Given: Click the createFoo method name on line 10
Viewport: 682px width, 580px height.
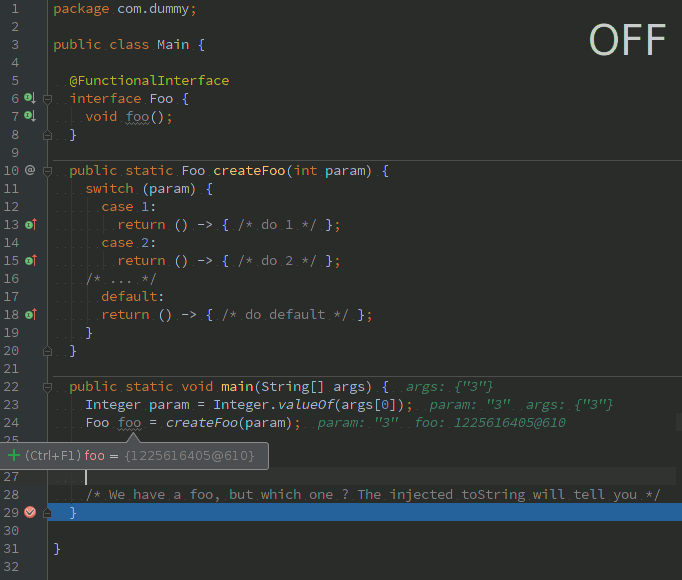Looking at the screenshot, I should pyautogui.click(x=249, y=171).
